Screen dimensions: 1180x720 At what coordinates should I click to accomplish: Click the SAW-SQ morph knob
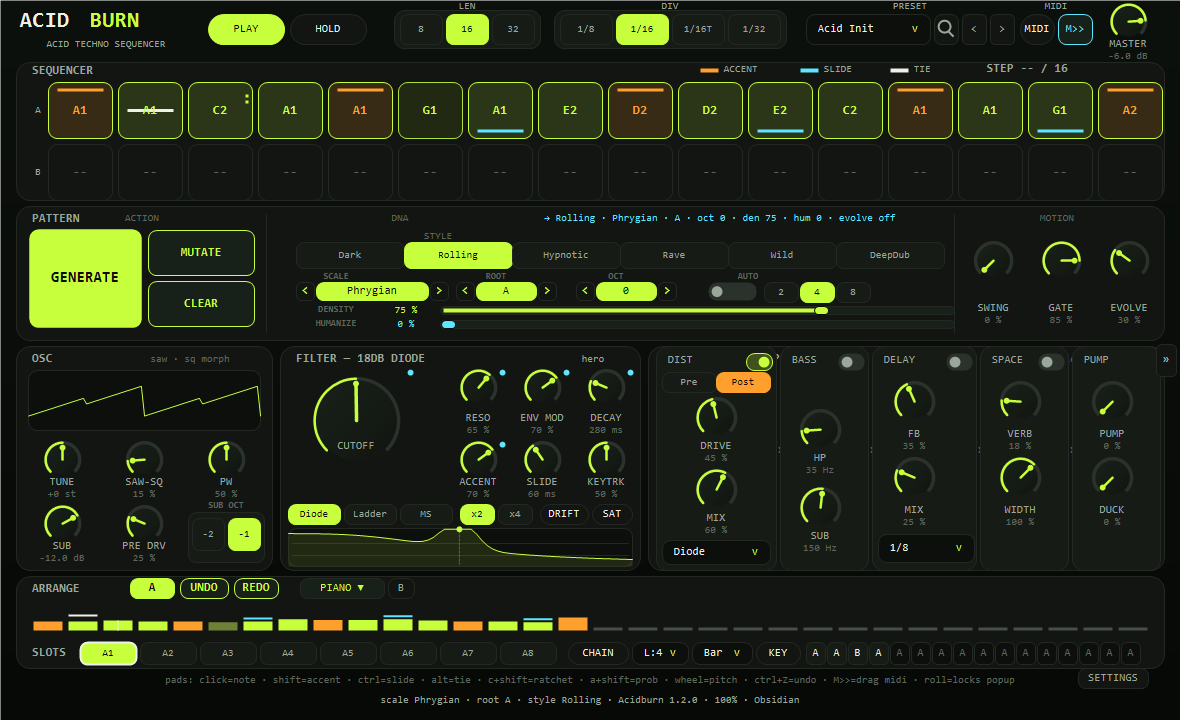(x=144, y=459)
